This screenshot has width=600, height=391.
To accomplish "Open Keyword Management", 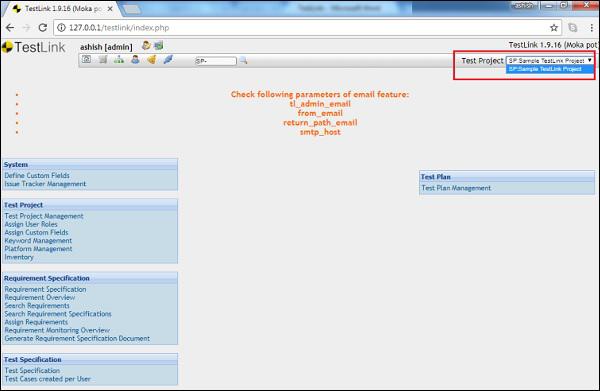I will pos(38,241).
